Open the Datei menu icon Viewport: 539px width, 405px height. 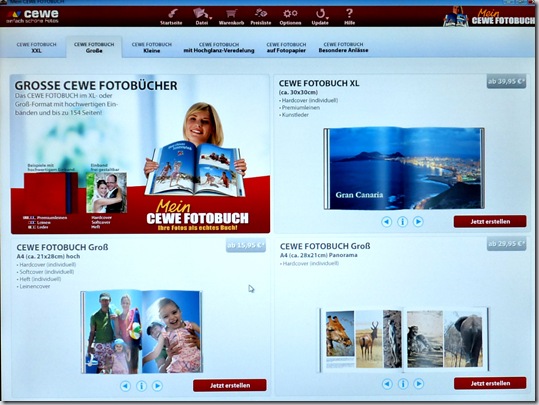pyautogui.click(x=202, y=17)
